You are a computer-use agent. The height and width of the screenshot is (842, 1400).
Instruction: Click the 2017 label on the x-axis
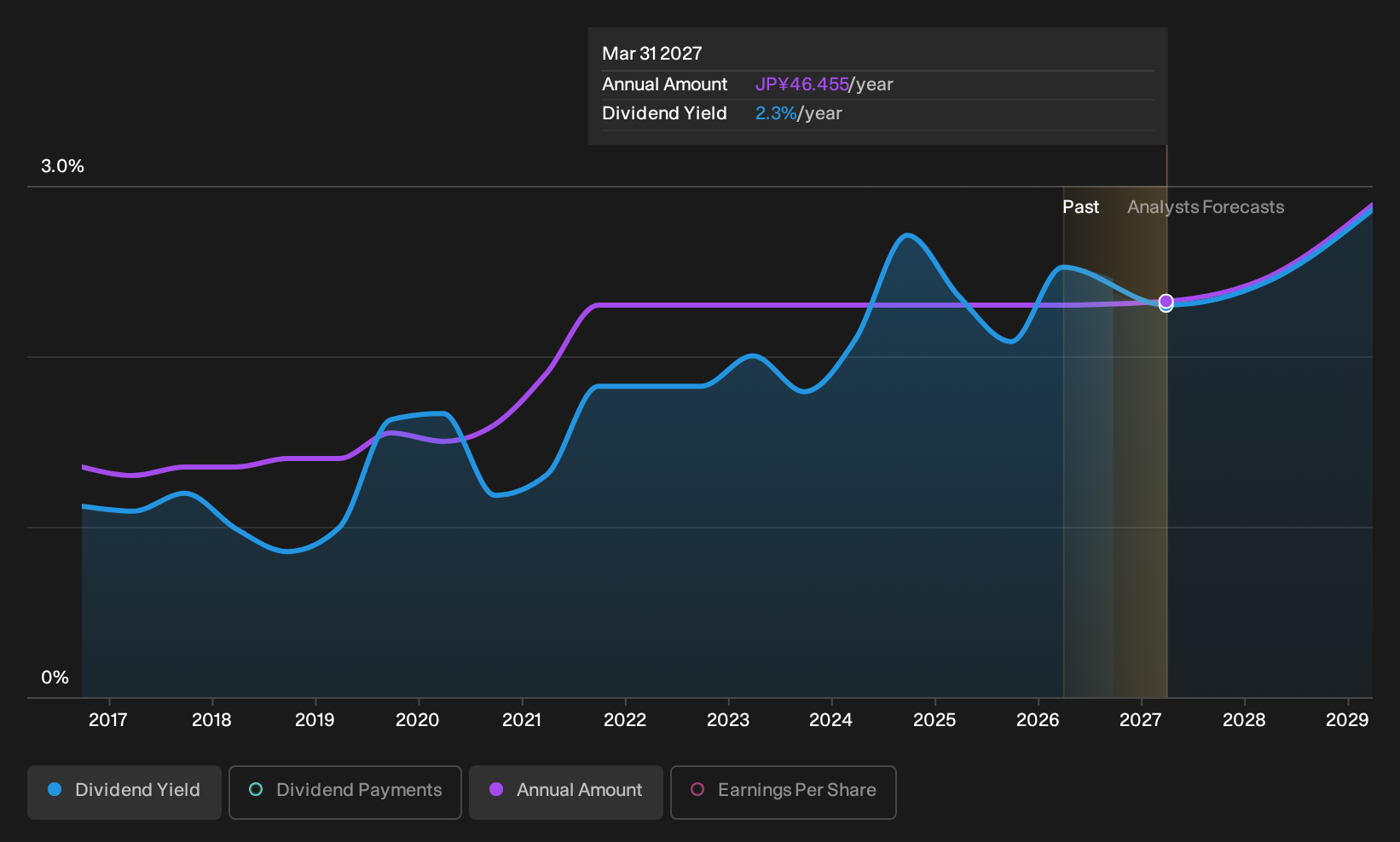coord(108,720)
